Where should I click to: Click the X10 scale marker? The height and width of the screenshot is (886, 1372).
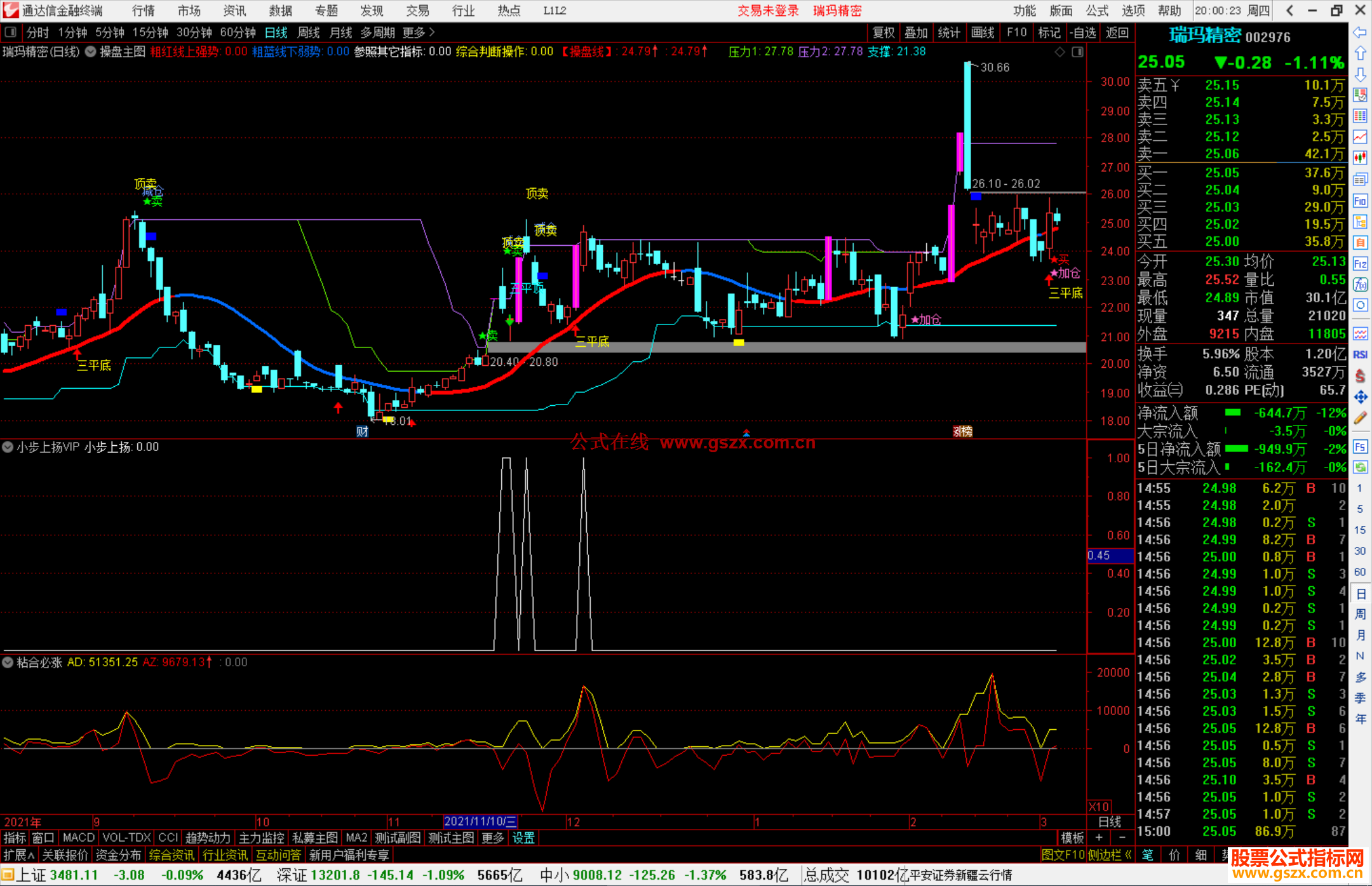pyautogui.click(x=1100, y=807)
